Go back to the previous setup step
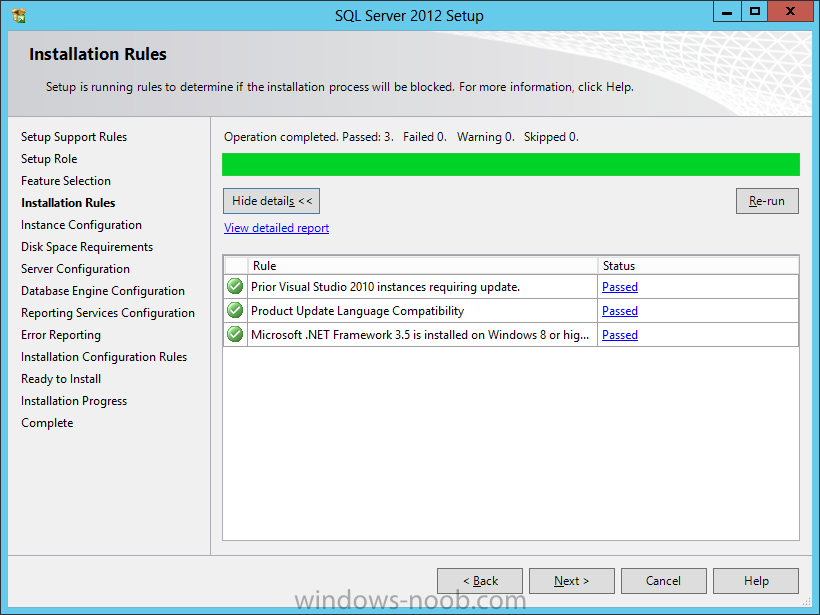The height and width of the screenshot is (615, 820). pyautogui.click(x=480, y=581)
